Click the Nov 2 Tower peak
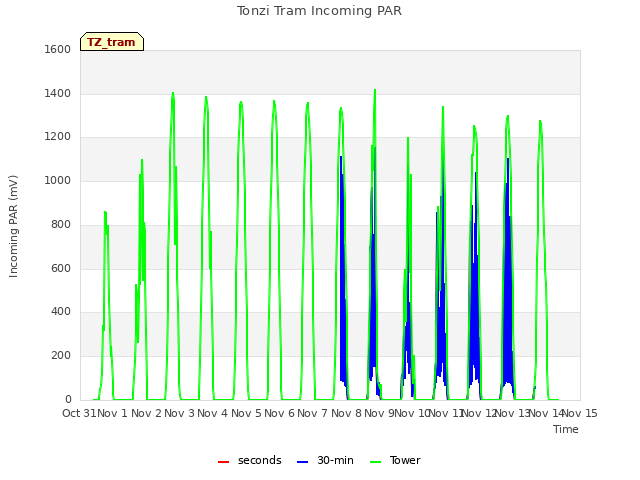 tap(173, 94)
